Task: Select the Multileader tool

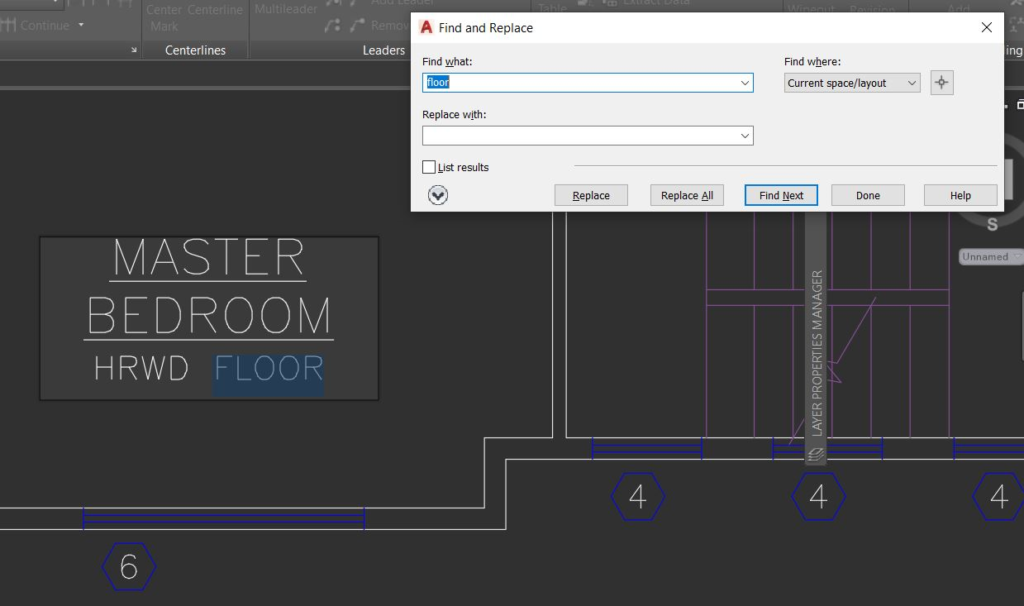Action: [287, 8]
